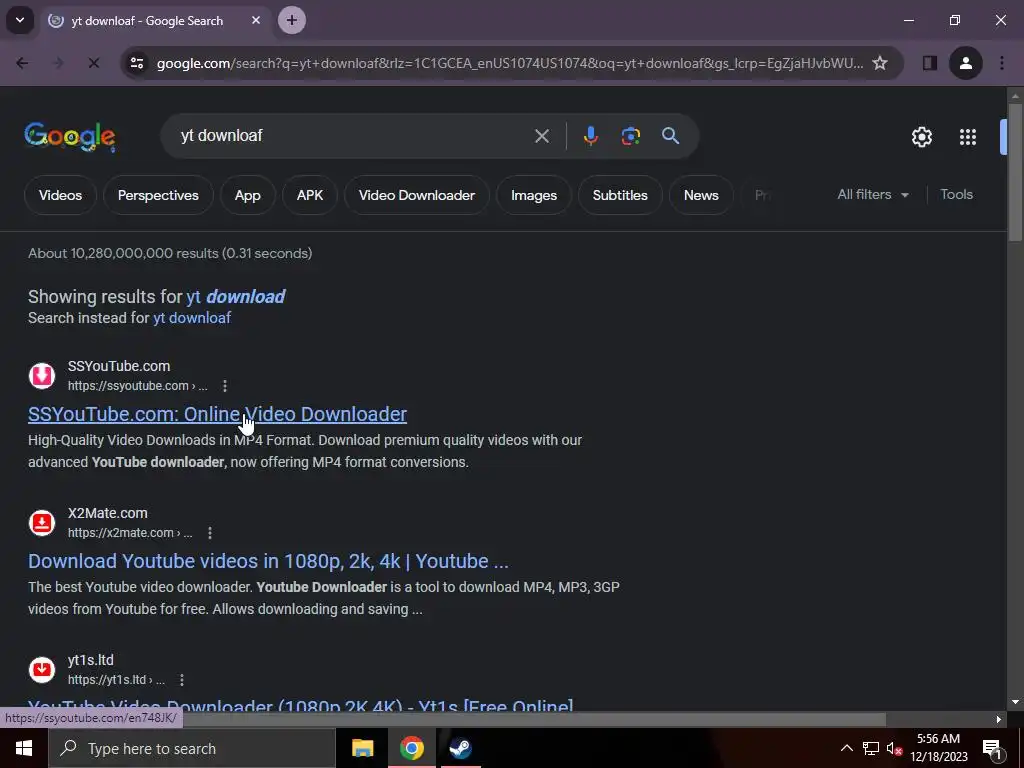
Task: Click the muted volume tray icon
Action: pos(894,748)
